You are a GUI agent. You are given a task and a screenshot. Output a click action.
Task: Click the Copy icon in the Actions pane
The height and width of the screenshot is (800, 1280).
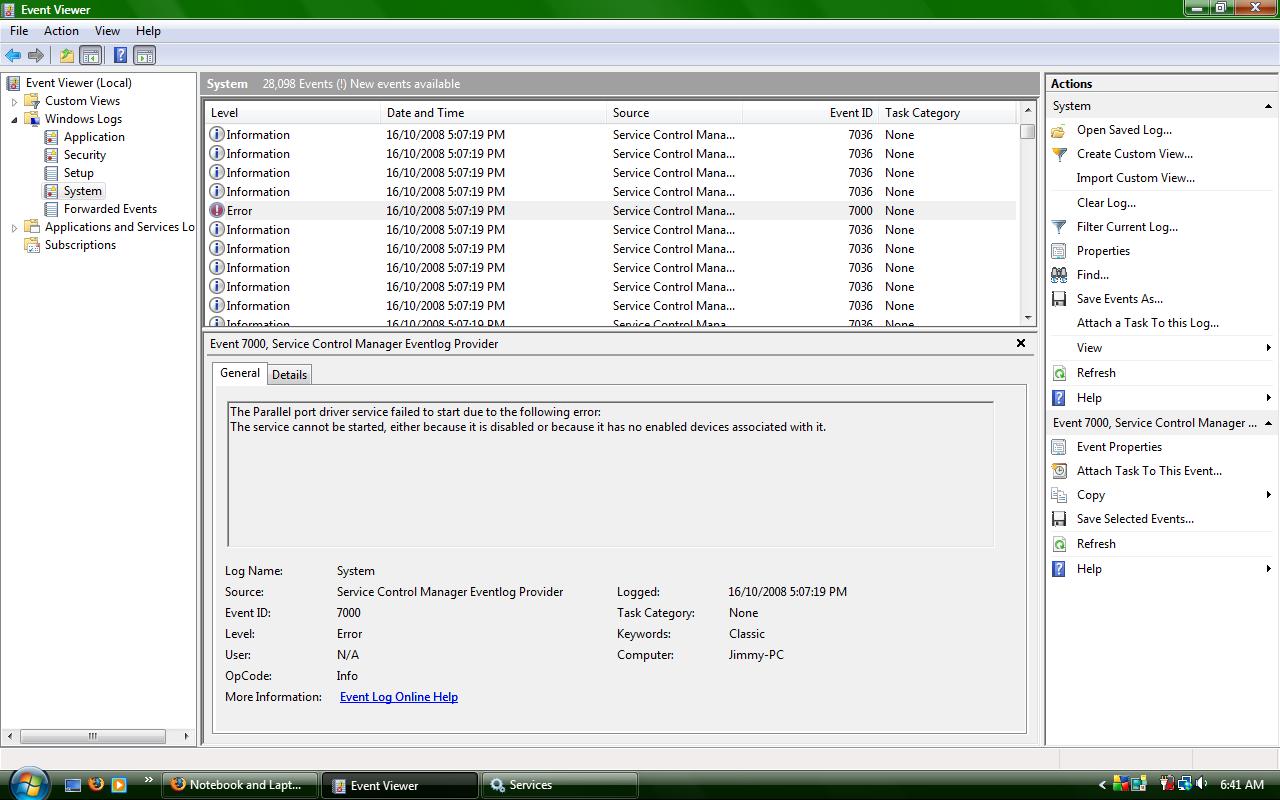pyautogui.click(x=1059, y=495)
